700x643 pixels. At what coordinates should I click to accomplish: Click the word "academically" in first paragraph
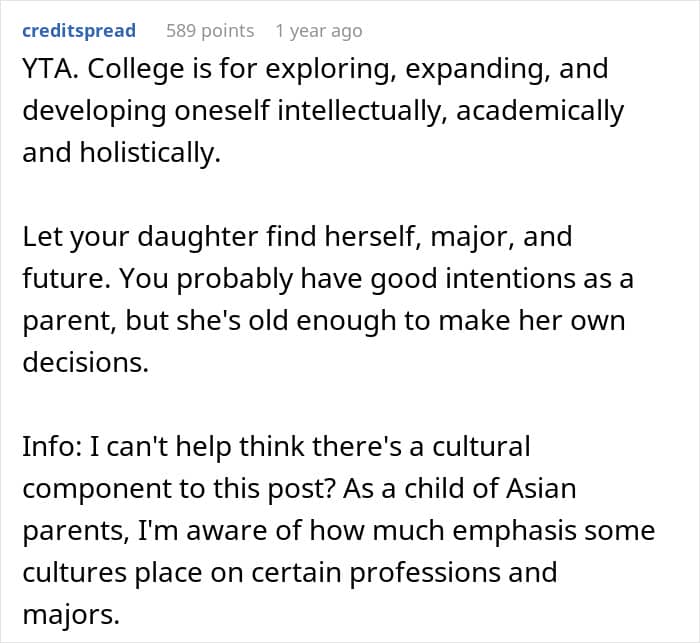pyautogui.click(x=541, y=112)
